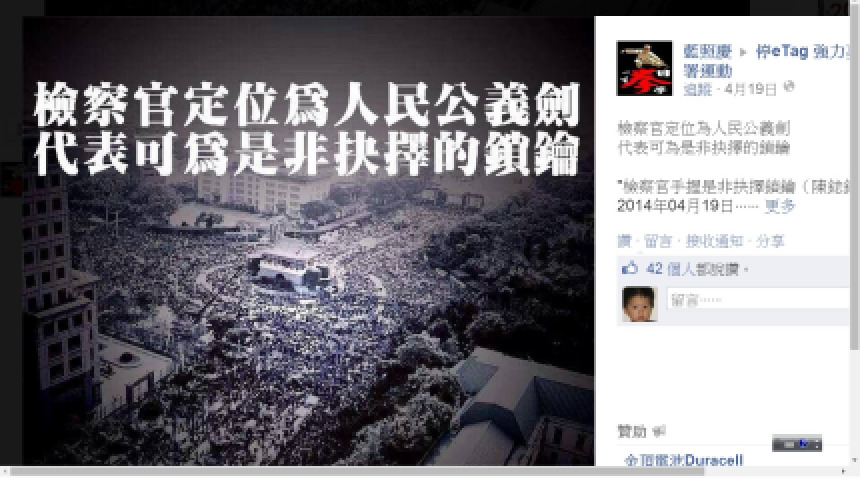Open the poster's martial arts profile picture
860x480 pixels.
click(644, 68)
